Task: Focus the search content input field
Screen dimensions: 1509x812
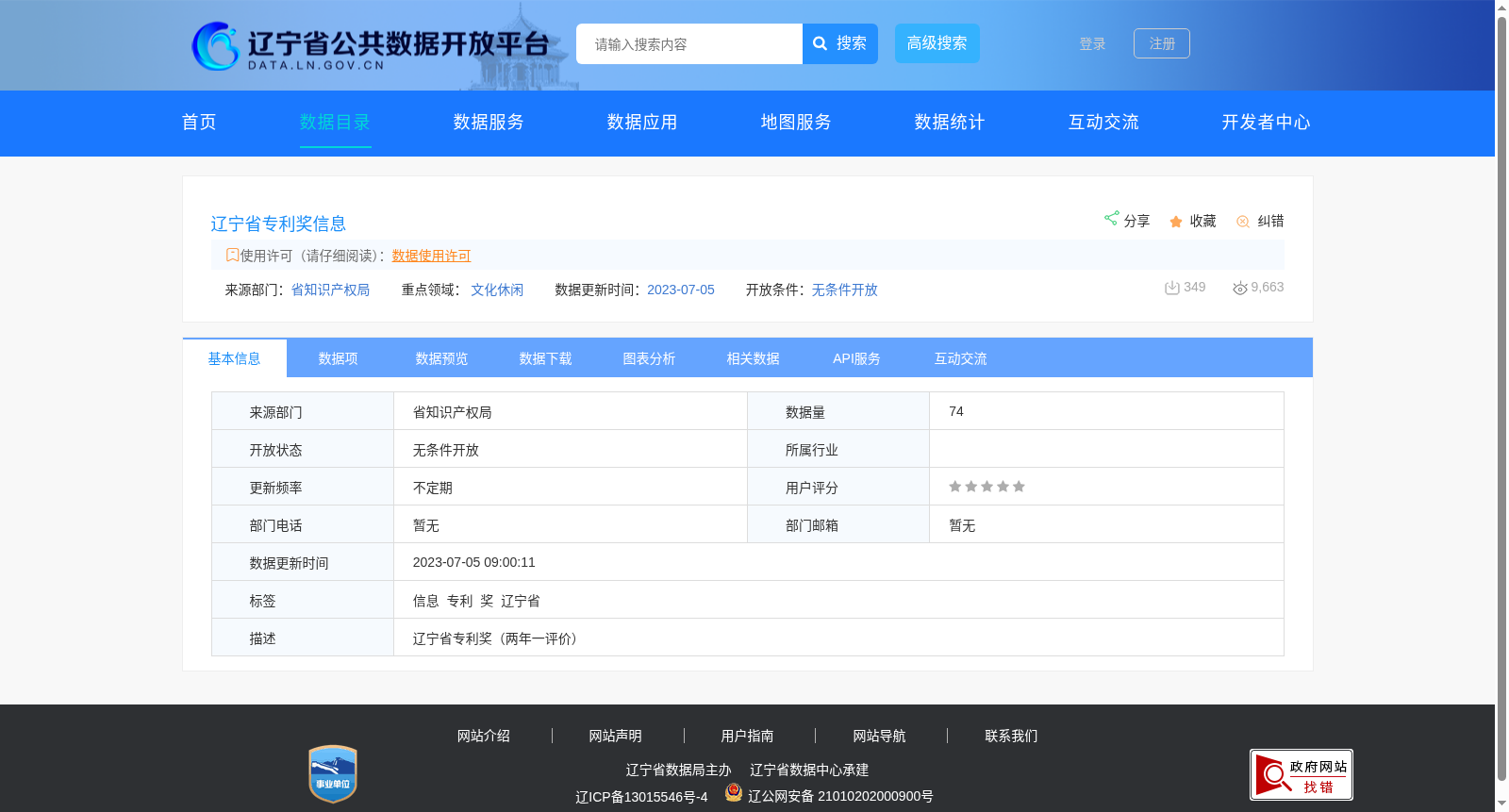Action: (x=689, y=44)
